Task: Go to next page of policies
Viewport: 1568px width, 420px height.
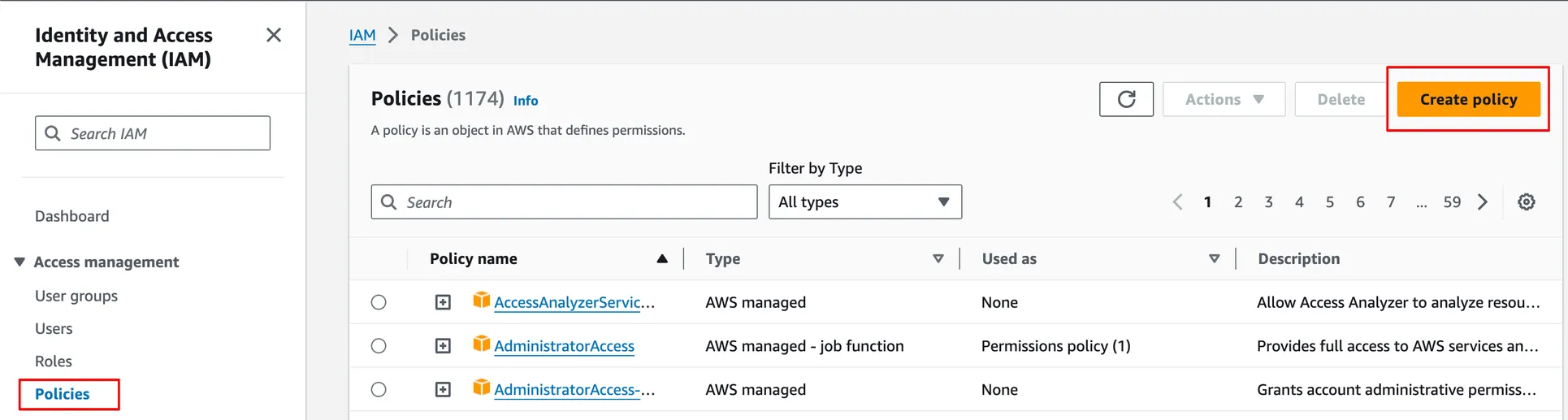Action: (x=1483, y=202)
